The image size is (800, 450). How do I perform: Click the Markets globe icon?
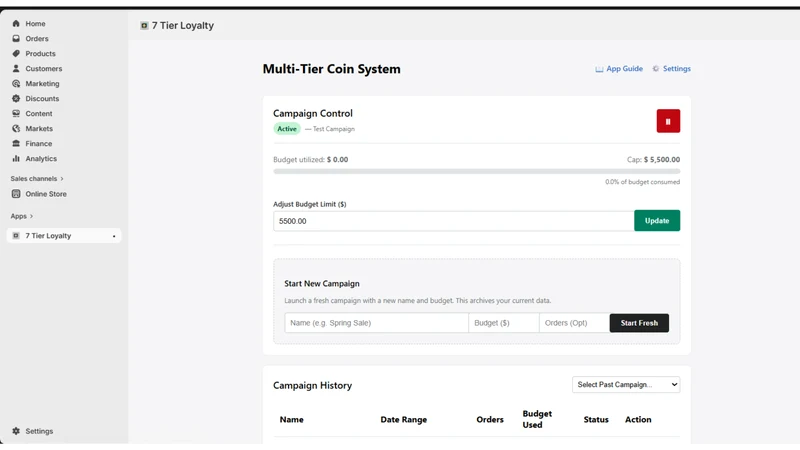click(16, 129)
